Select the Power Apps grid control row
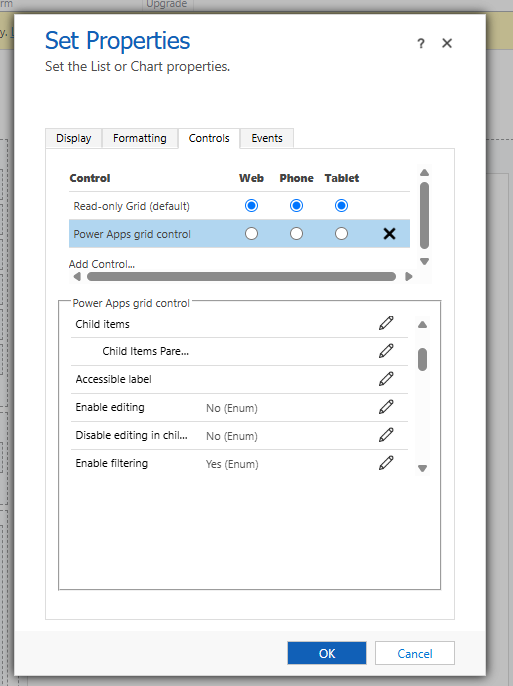The height and width of the screenshot is (686, 513). tap(239, 234)
